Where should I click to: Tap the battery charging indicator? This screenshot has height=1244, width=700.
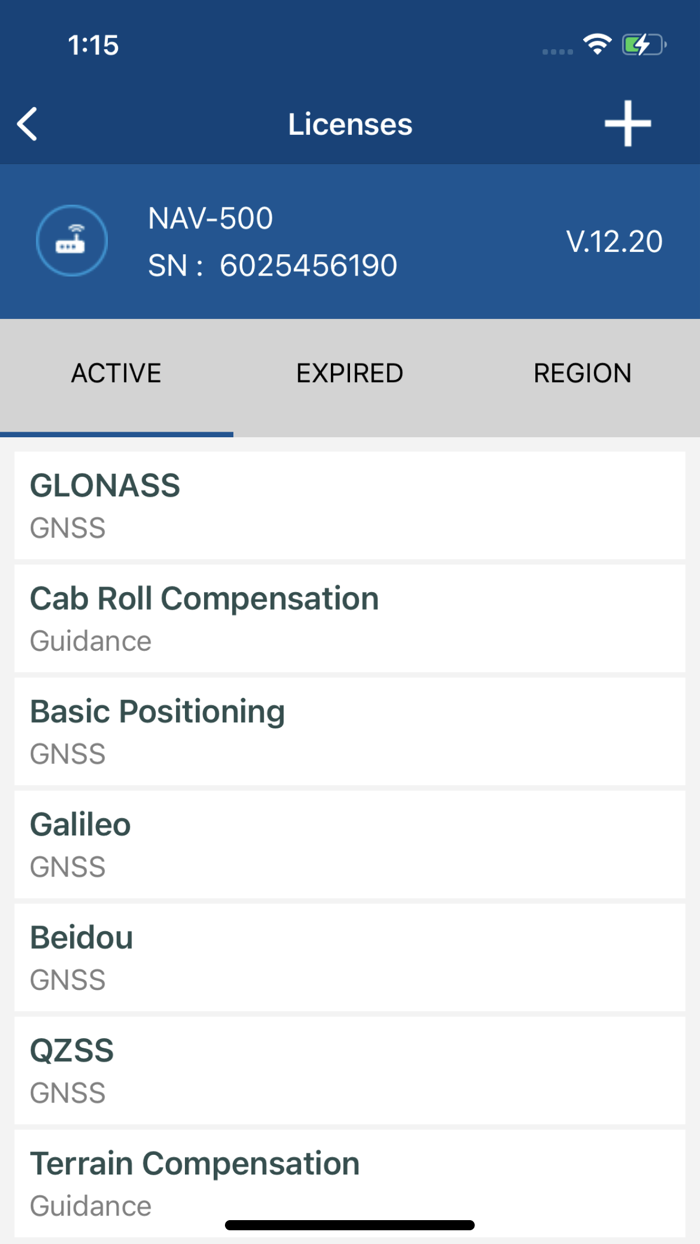643,44
